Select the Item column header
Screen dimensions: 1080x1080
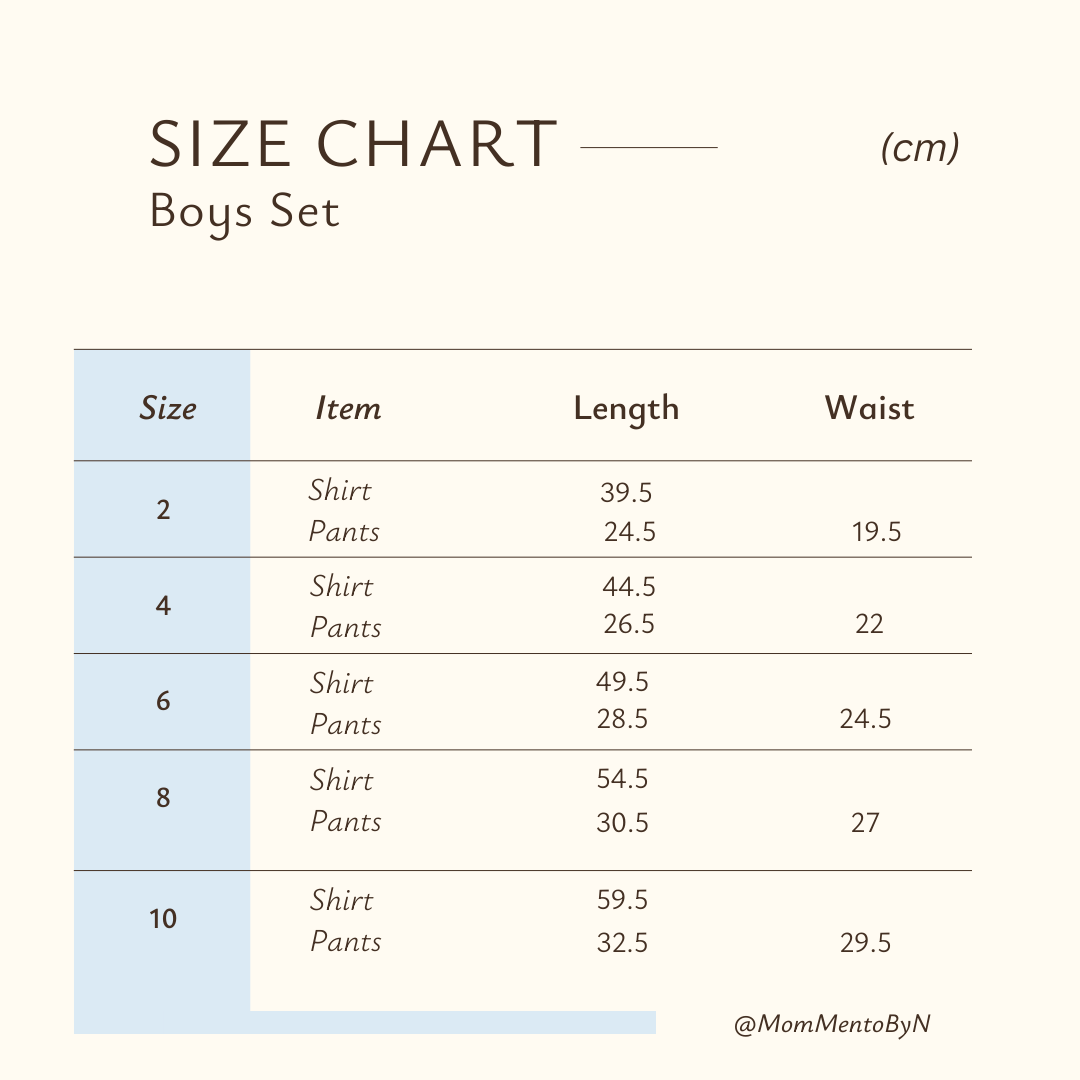[348, 408]
